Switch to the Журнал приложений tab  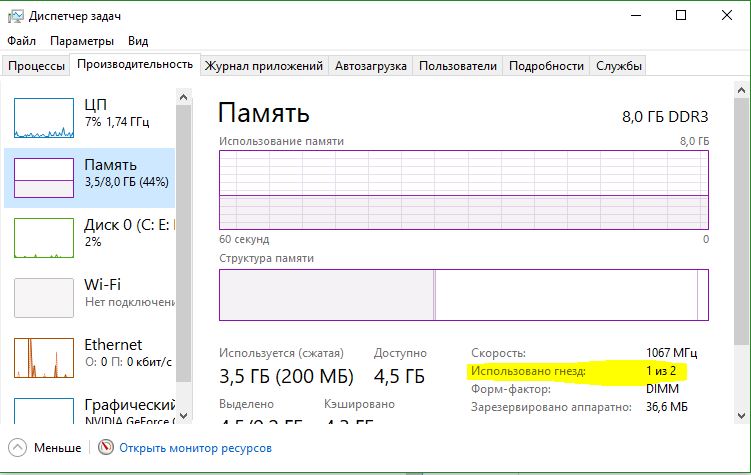[264, 66]
